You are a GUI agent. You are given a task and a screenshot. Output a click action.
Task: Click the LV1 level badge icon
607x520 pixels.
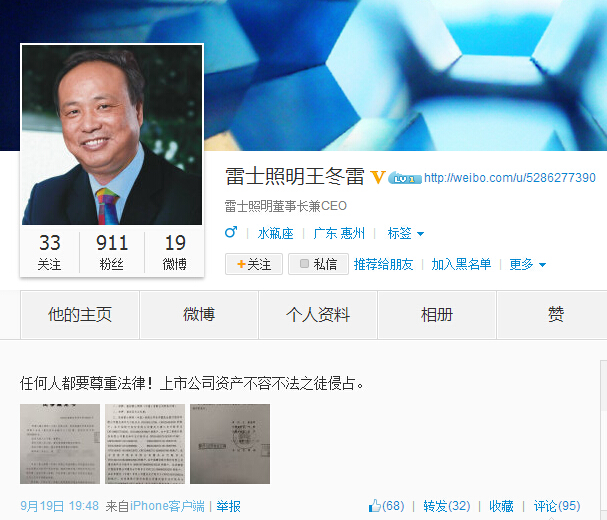click(404, 178)
